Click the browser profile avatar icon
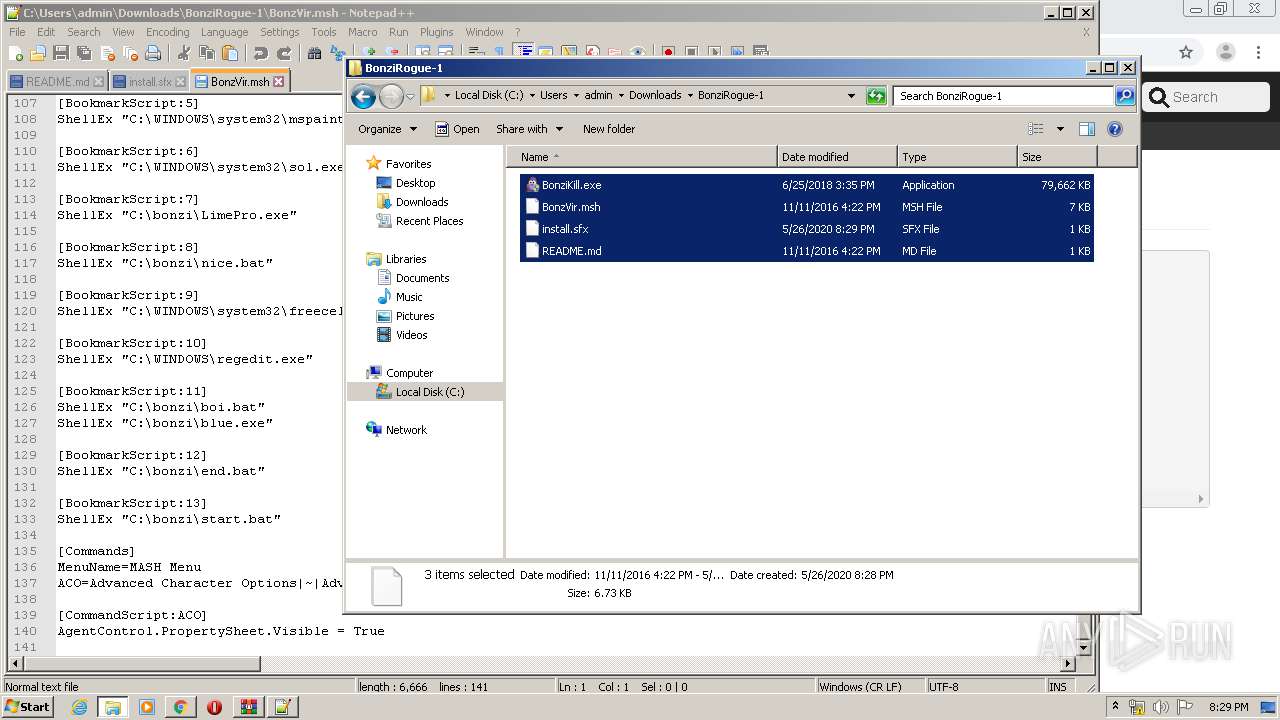The height and width of the screenshot is (720, 1280). coord(1226,52)
